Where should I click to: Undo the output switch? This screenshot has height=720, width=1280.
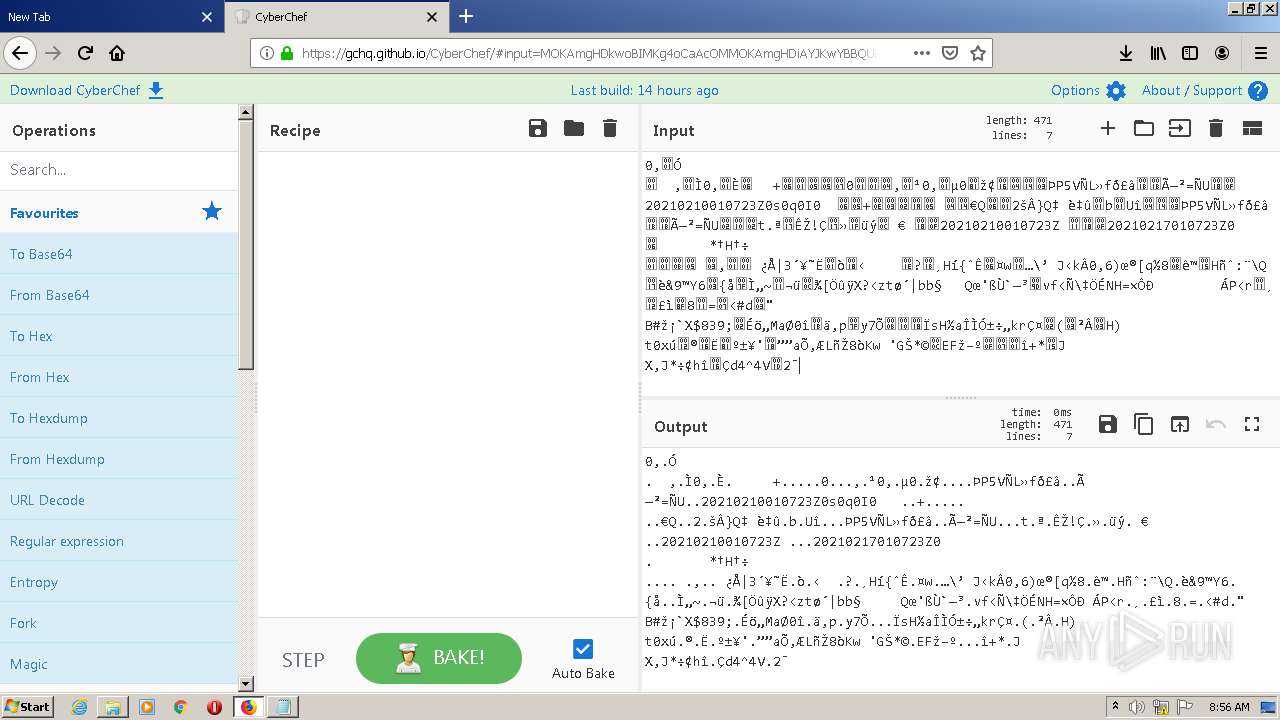1216,424
